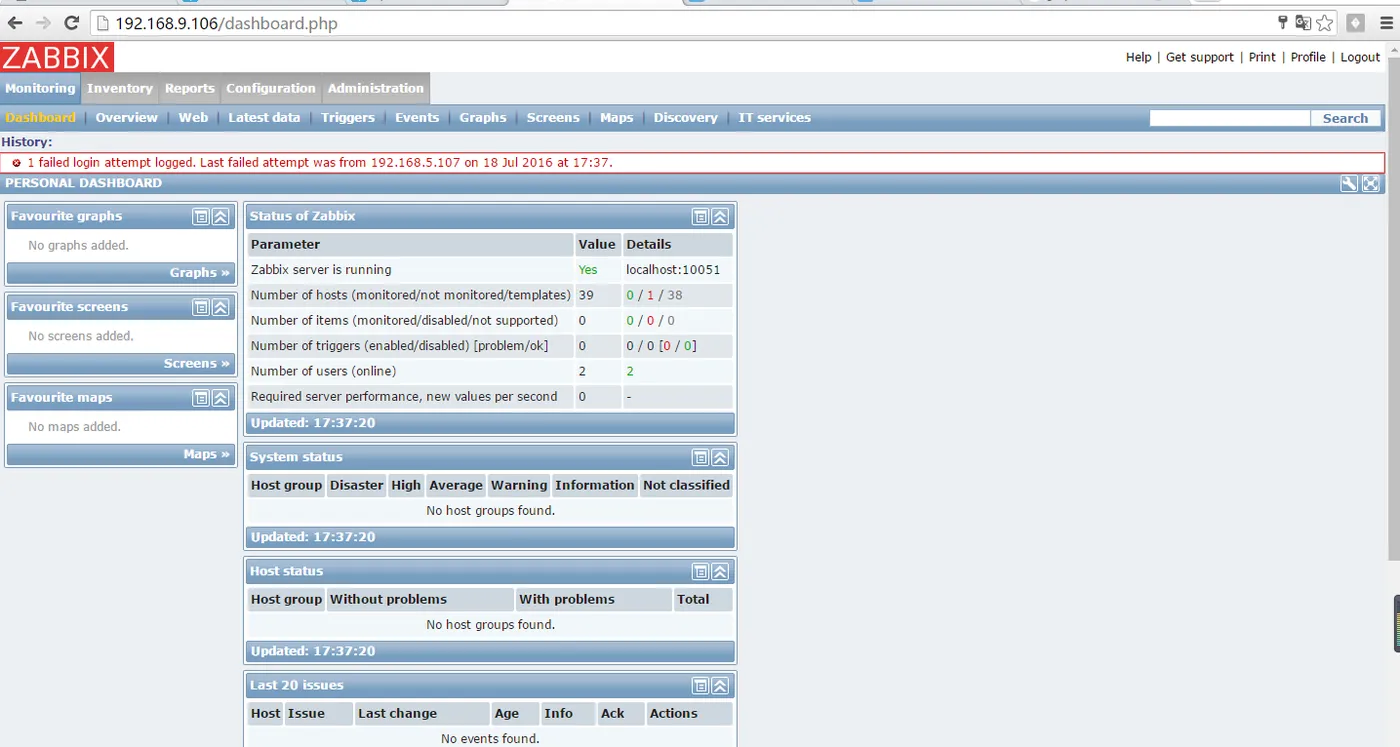
Task: Follow the Maps » link in Favourite maps
Action: 207,454
